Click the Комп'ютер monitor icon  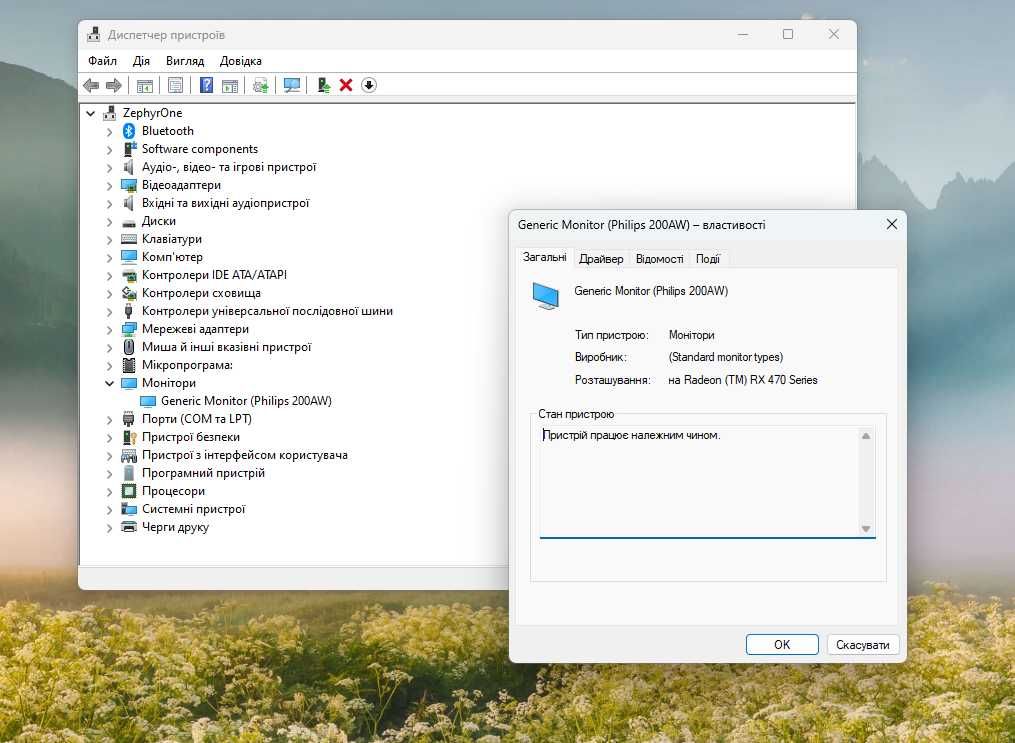click(x=129, y=257)
